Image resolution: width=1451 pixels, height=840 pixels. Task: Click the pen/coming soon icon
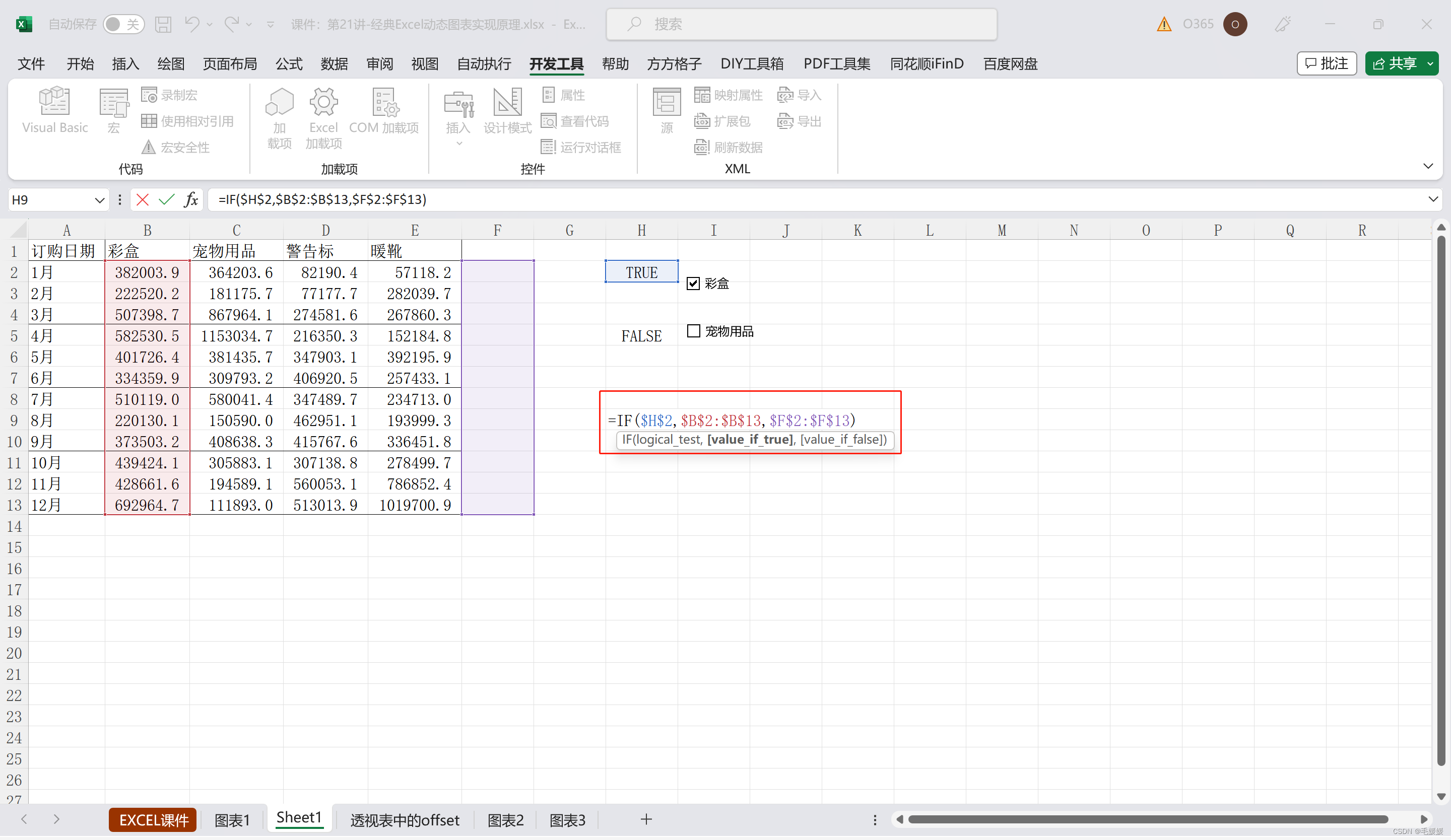point(1283,24)
